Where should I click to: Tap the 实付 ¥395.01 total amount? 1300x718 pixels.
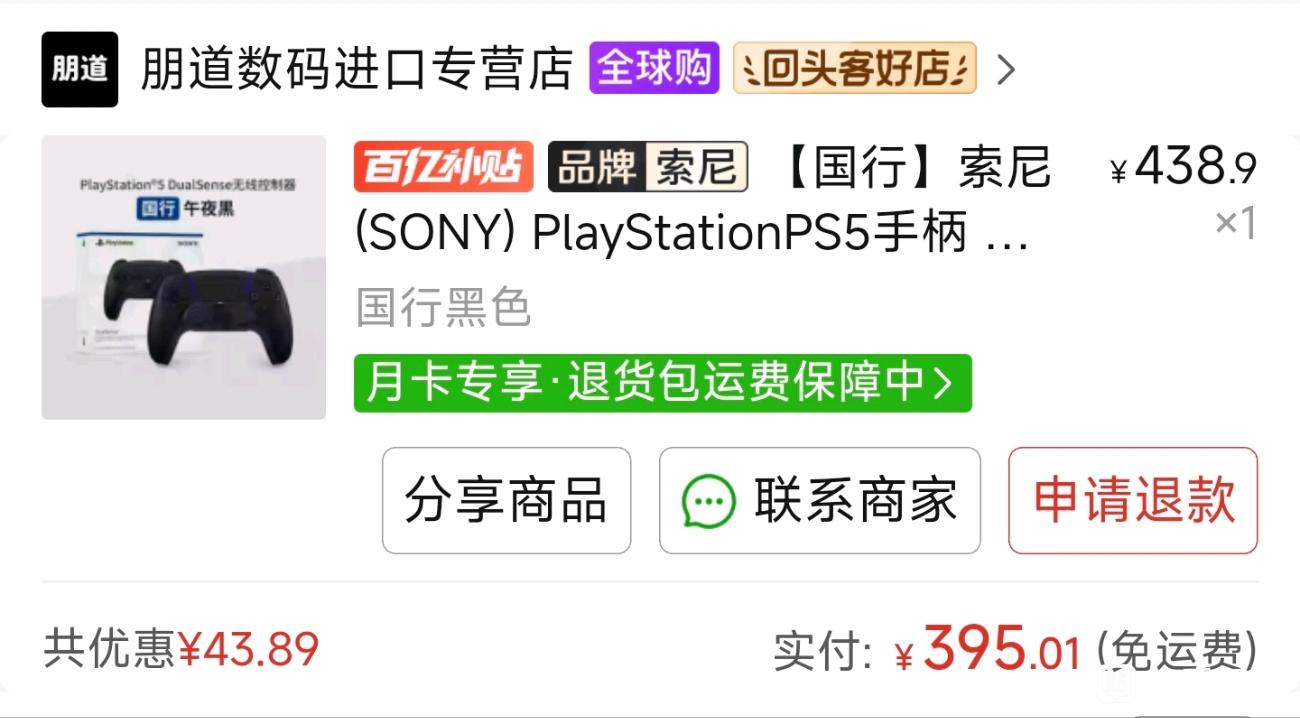(927, 650)
